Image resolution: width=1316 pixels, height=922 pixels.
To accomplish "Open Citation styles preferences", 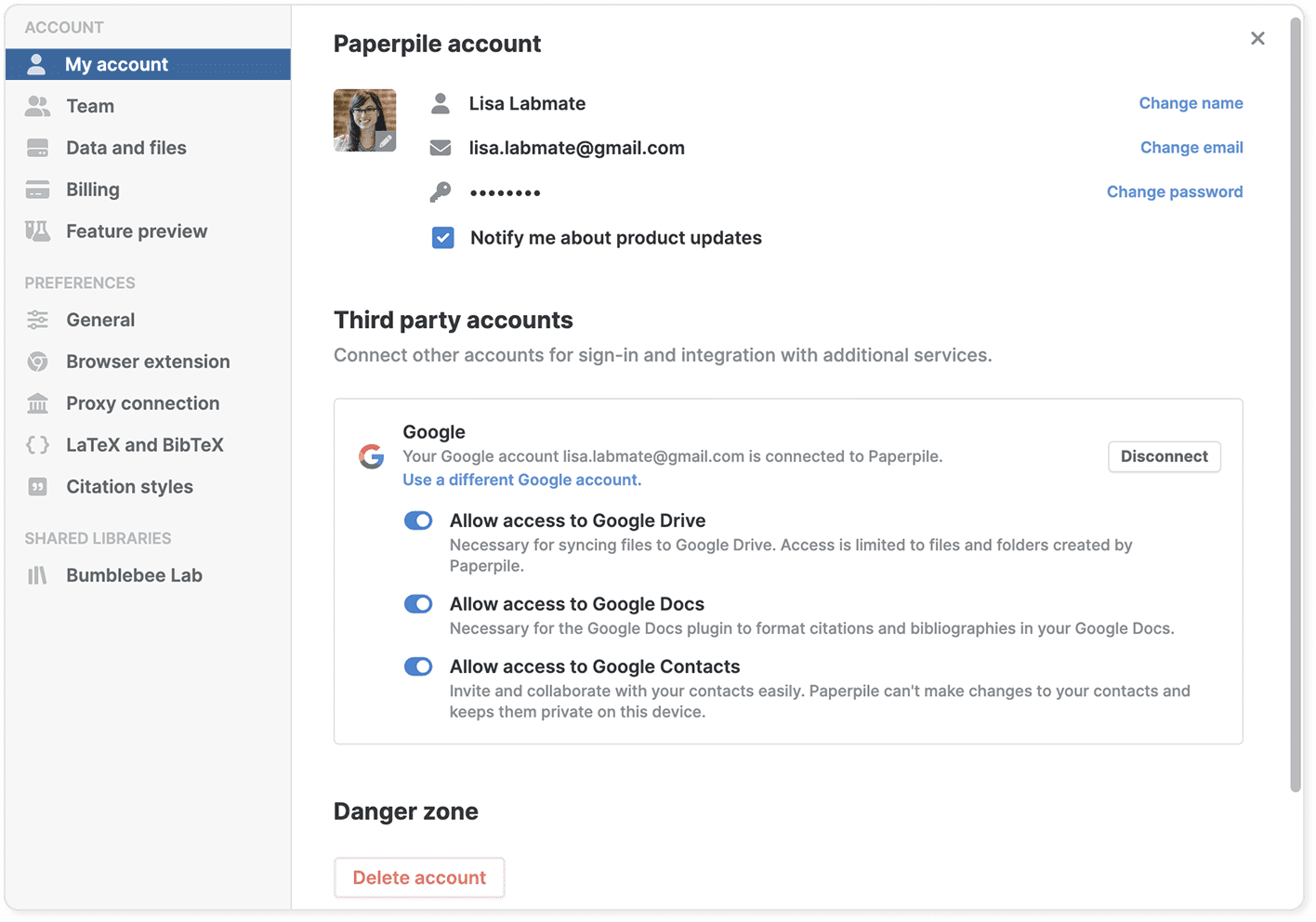I will click(x=129, y=487).
